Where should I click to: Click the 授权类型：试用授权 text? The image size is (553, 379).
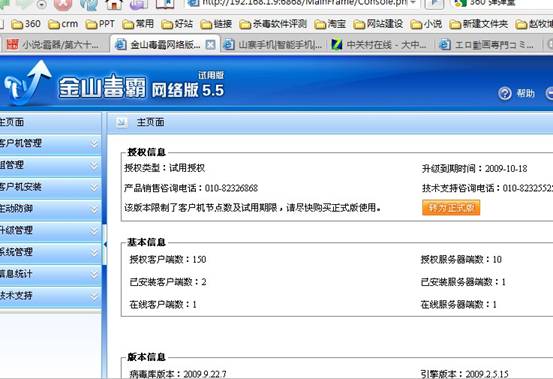tap(165, 168)
